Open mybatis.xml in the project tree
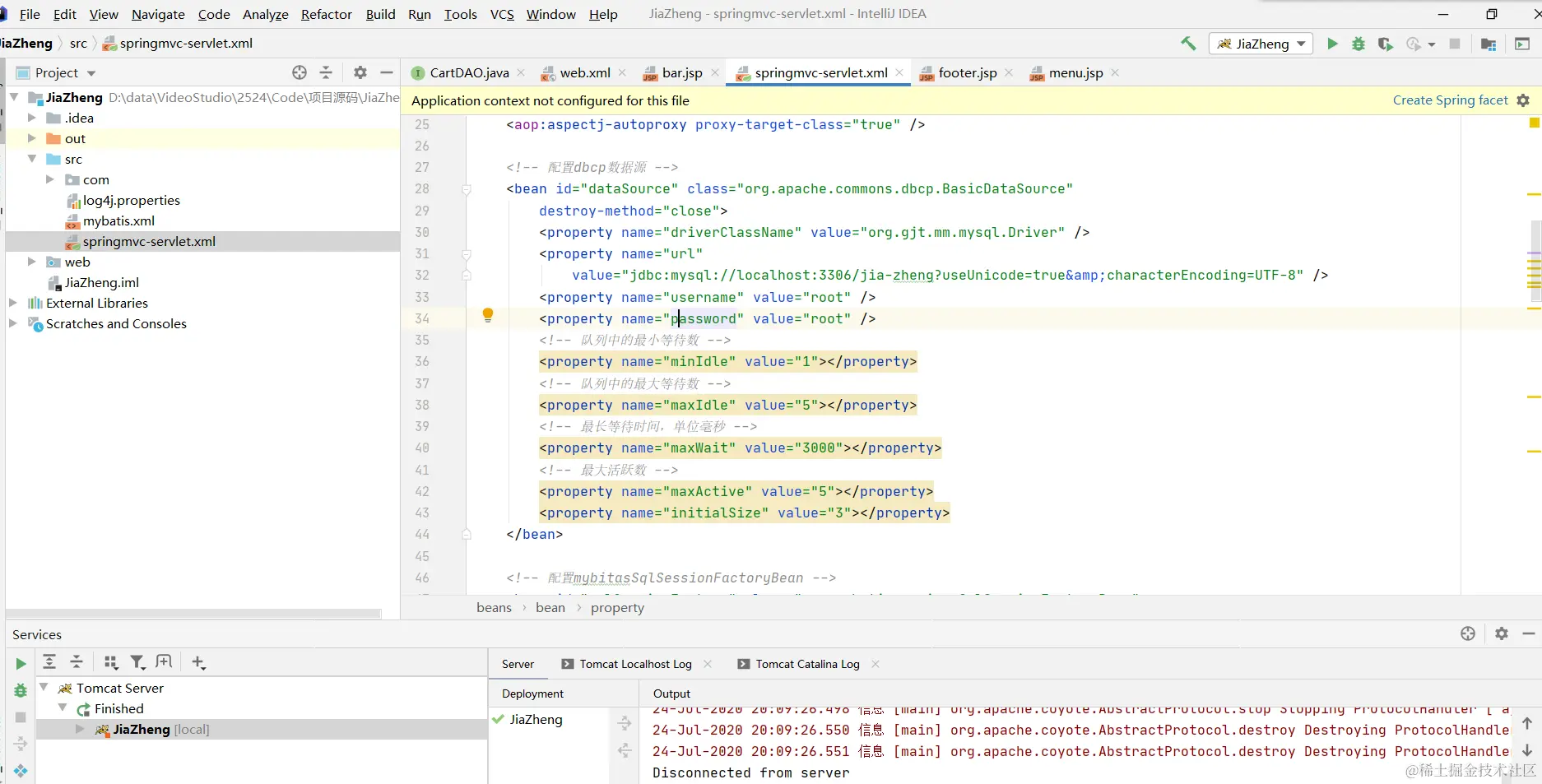 pyautogui.click(x=118, y=220)
